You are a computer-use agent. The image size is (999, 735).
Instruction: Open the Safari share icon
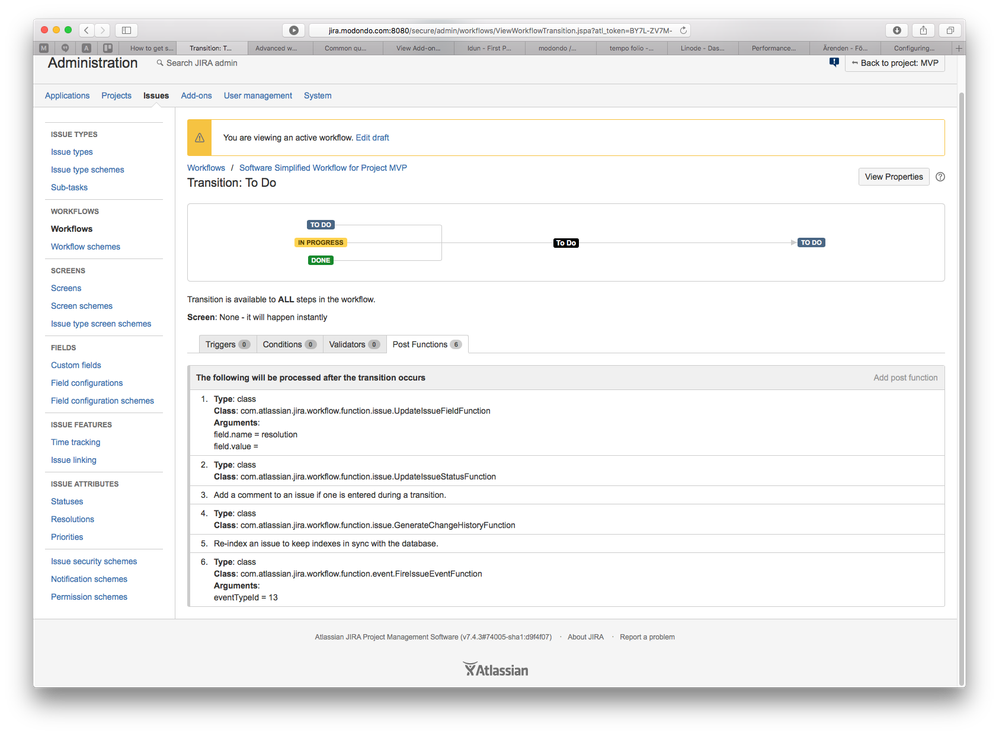pyautogui.click(x=923, y=30)
